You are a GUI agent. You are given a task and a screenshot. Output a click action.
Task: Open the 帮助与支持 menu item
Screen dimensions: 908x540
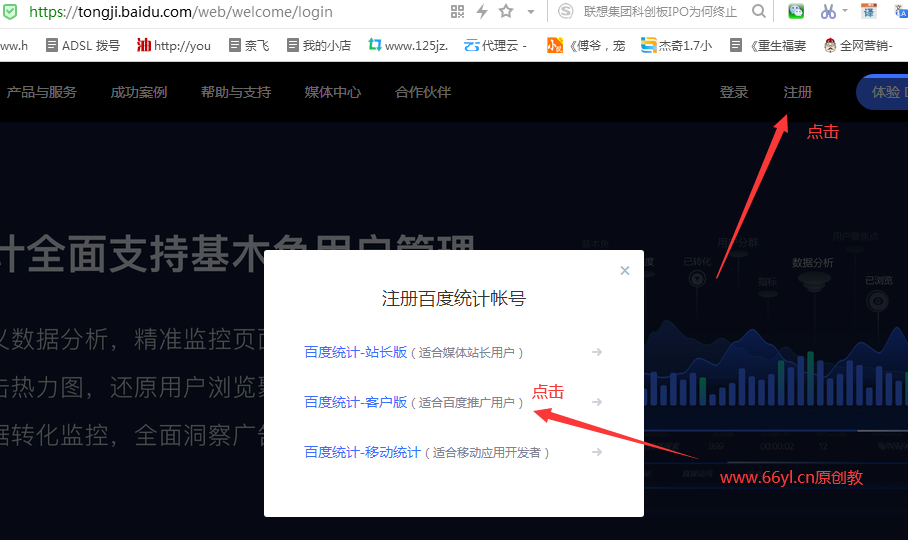coord(236,92)
